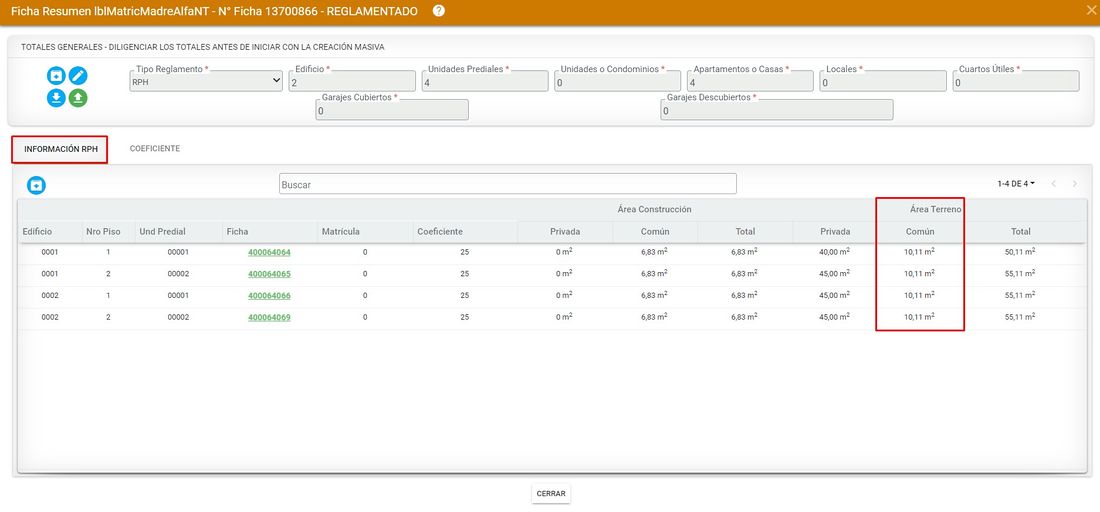Click the Cuartos Útiles field
The height and width of the screenshot is (512, 1100).
(1016, 81)
